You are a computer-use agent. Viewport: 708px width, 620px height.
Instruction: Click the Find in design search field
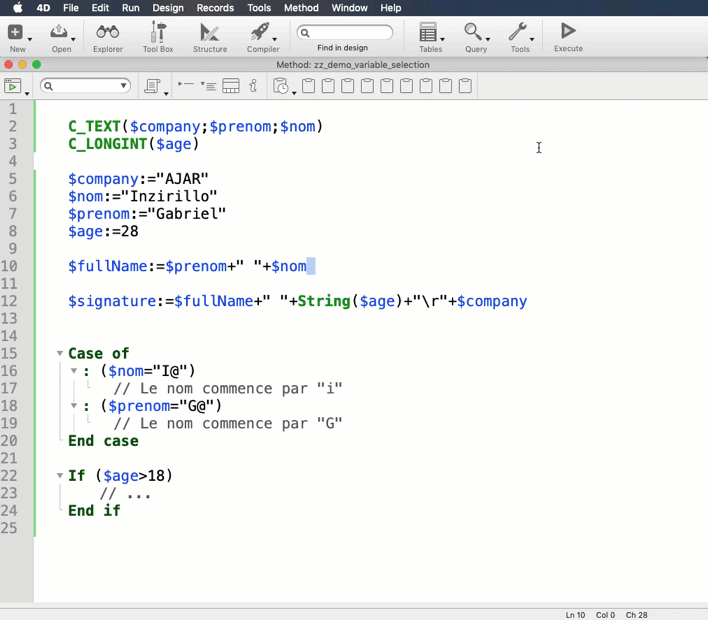tap(345, 33)
